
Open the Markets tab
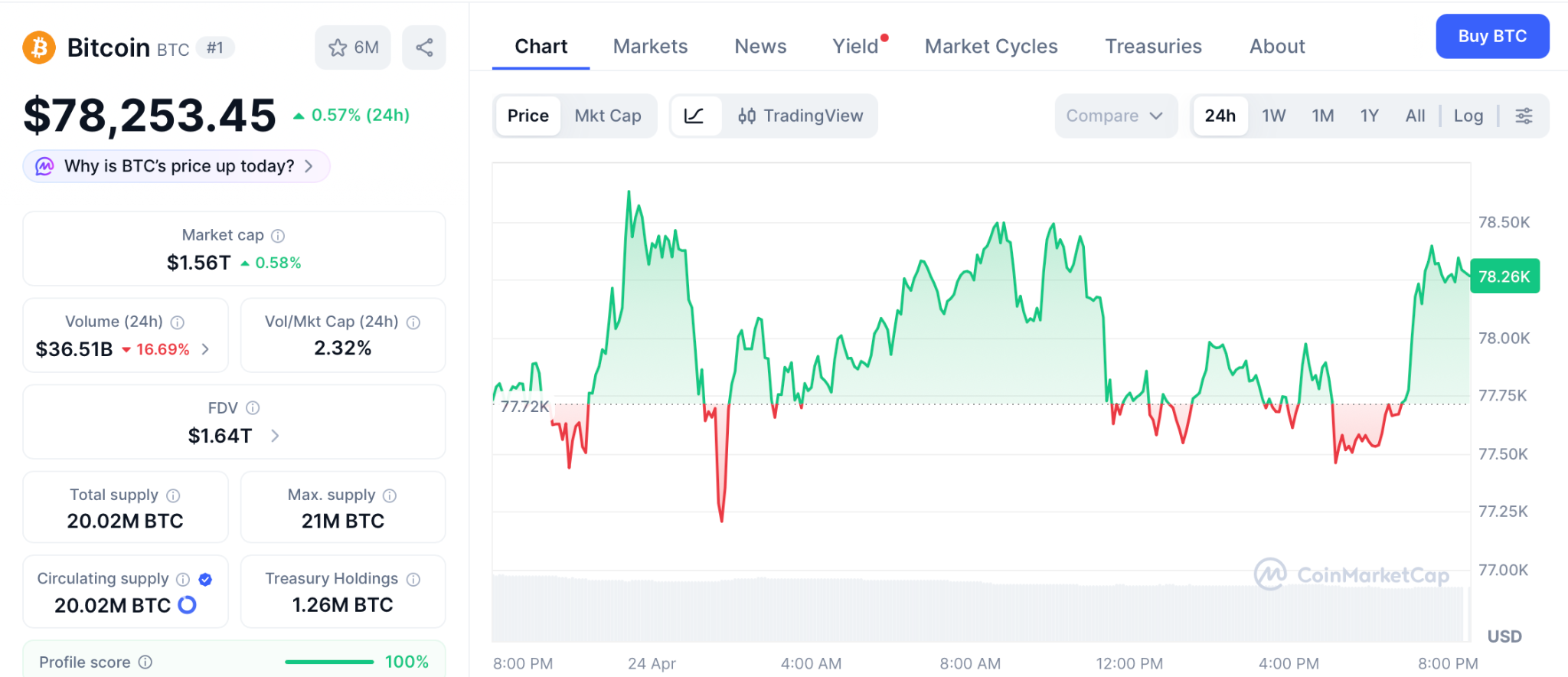650,47
